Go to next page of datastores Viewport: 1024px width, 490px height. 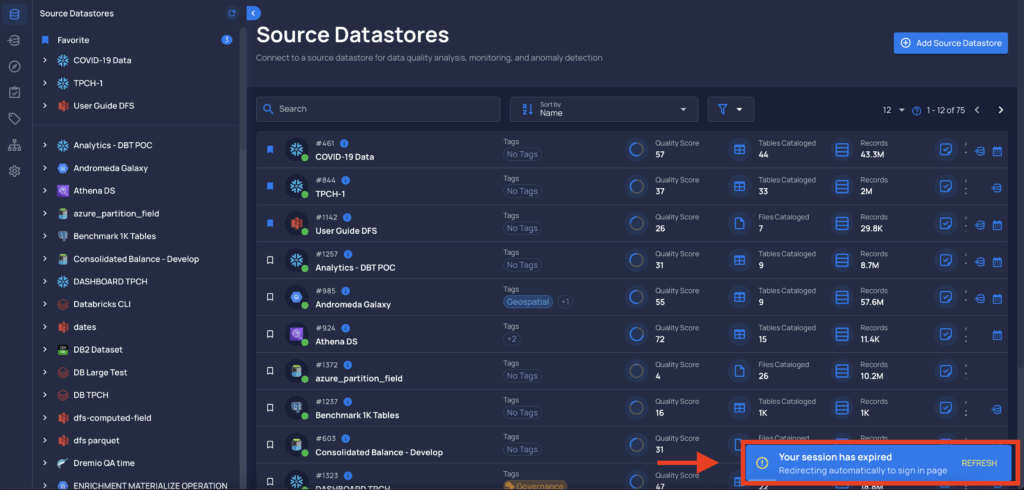click(x=1000, y=110)
